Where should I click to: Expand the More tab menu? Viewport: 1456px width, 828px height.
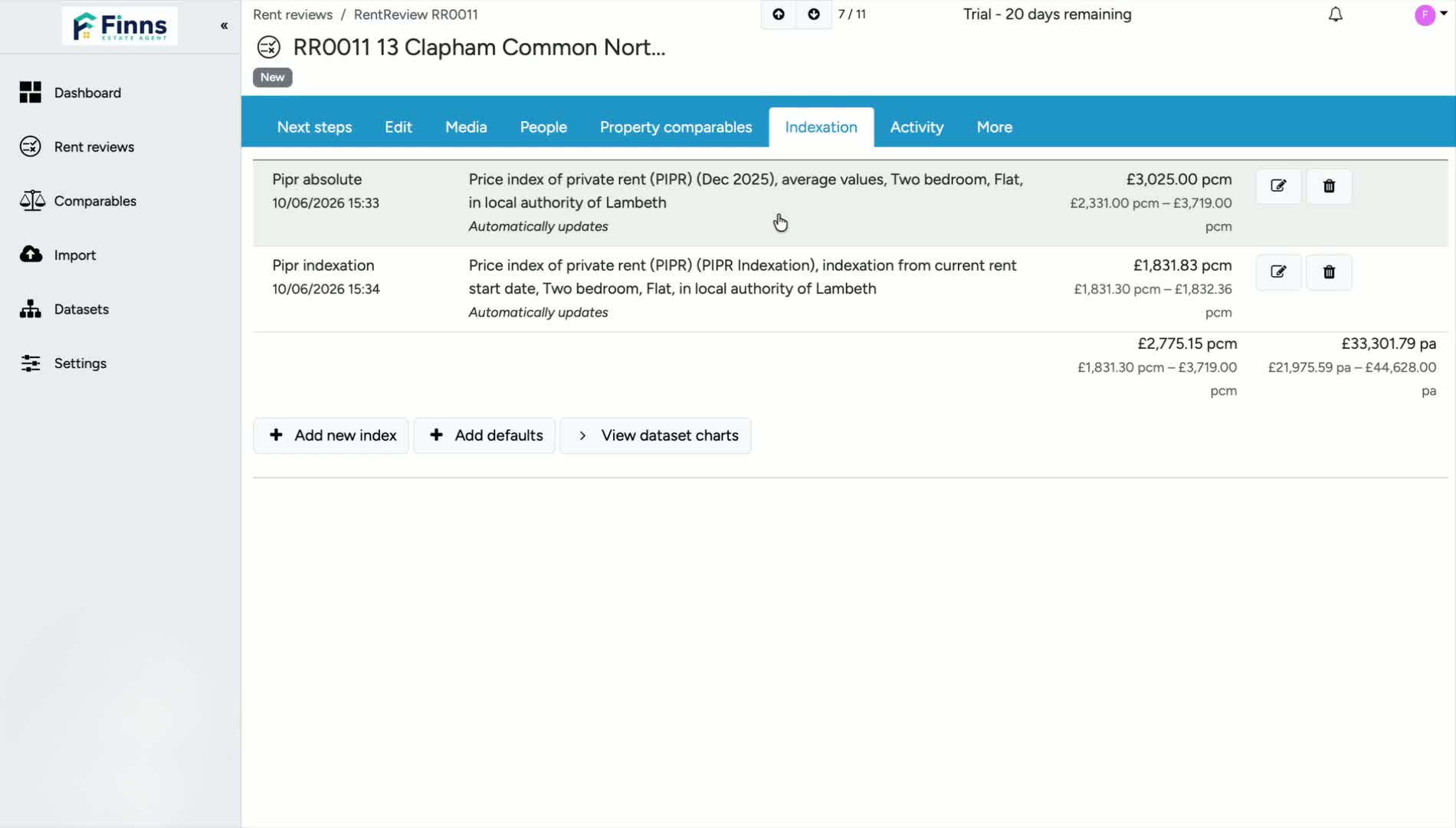pos(995,127)
